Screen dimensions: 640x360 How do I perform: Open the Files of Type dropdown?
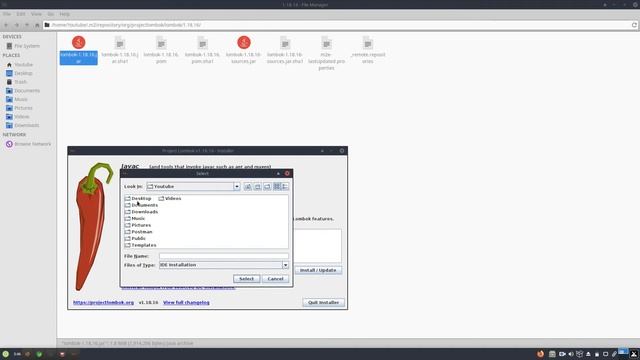(x=285, y=265)
